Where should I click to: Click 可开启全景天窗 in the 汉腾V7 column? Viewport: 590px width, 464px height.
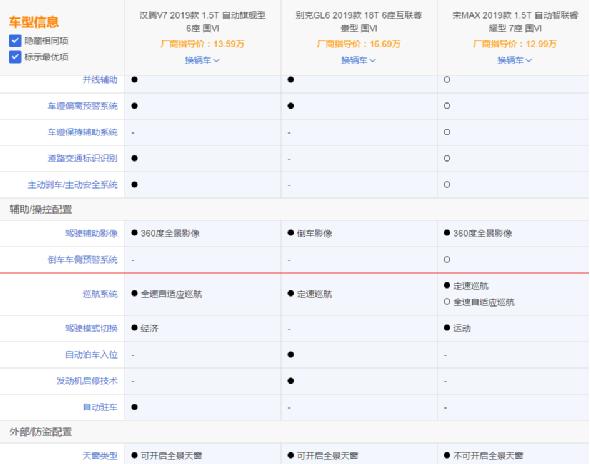point(171,456)
